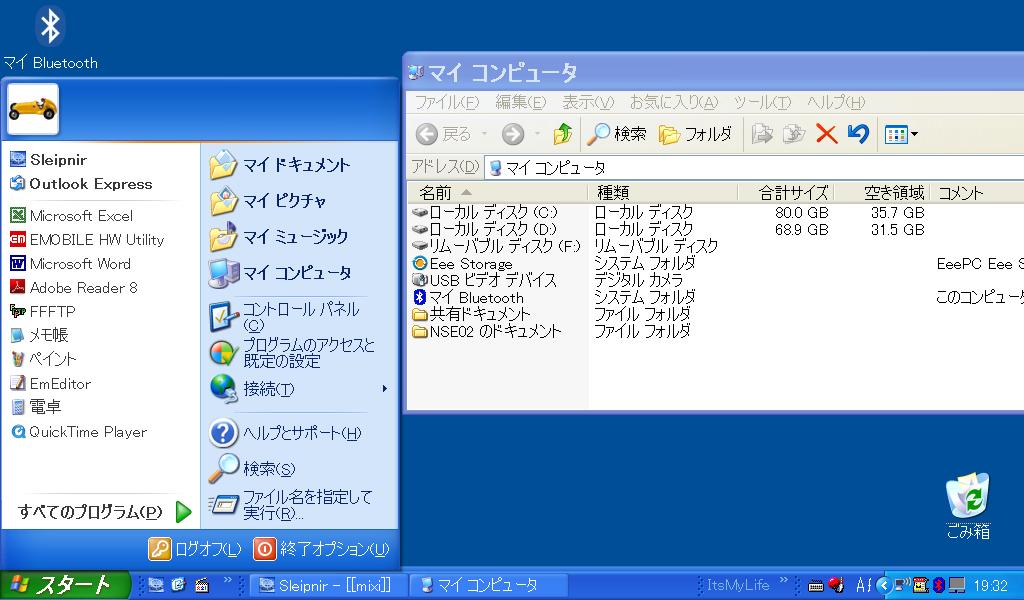Sort by 種類 column header
The width and height of the screenshot is (1024, 600).
pos(662,193)
